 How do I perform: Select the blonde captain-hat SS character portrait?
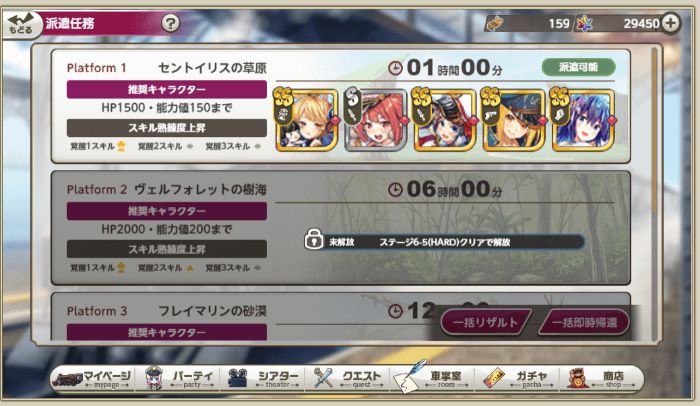(x=514, y=119)
